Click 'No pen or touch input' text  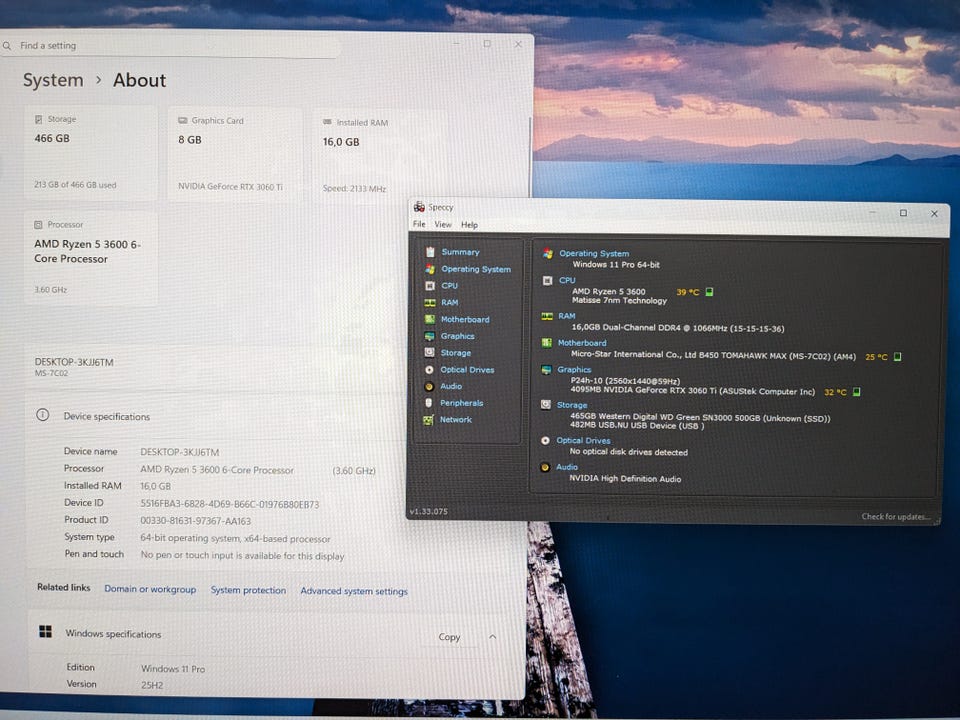point(242,555)
